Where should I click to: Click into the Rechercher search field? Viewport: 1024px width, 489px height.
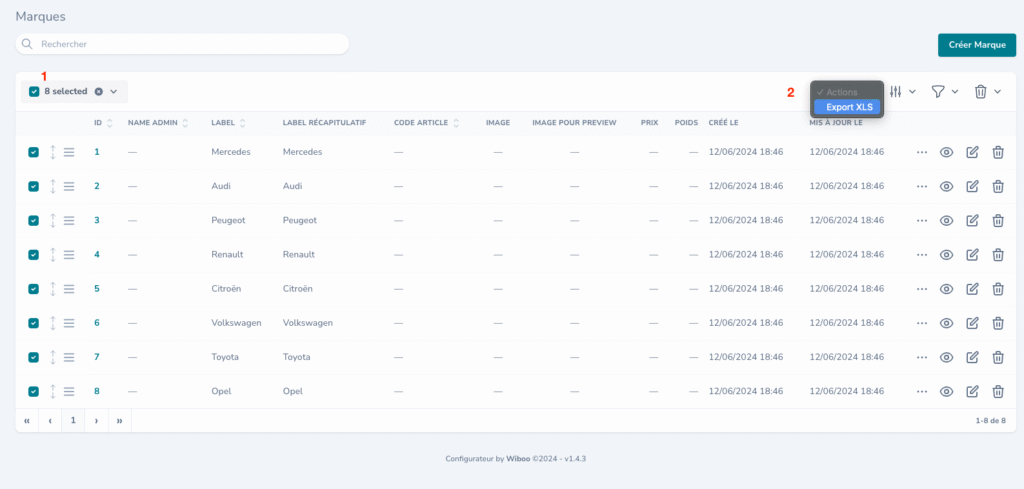click(190, 44)
